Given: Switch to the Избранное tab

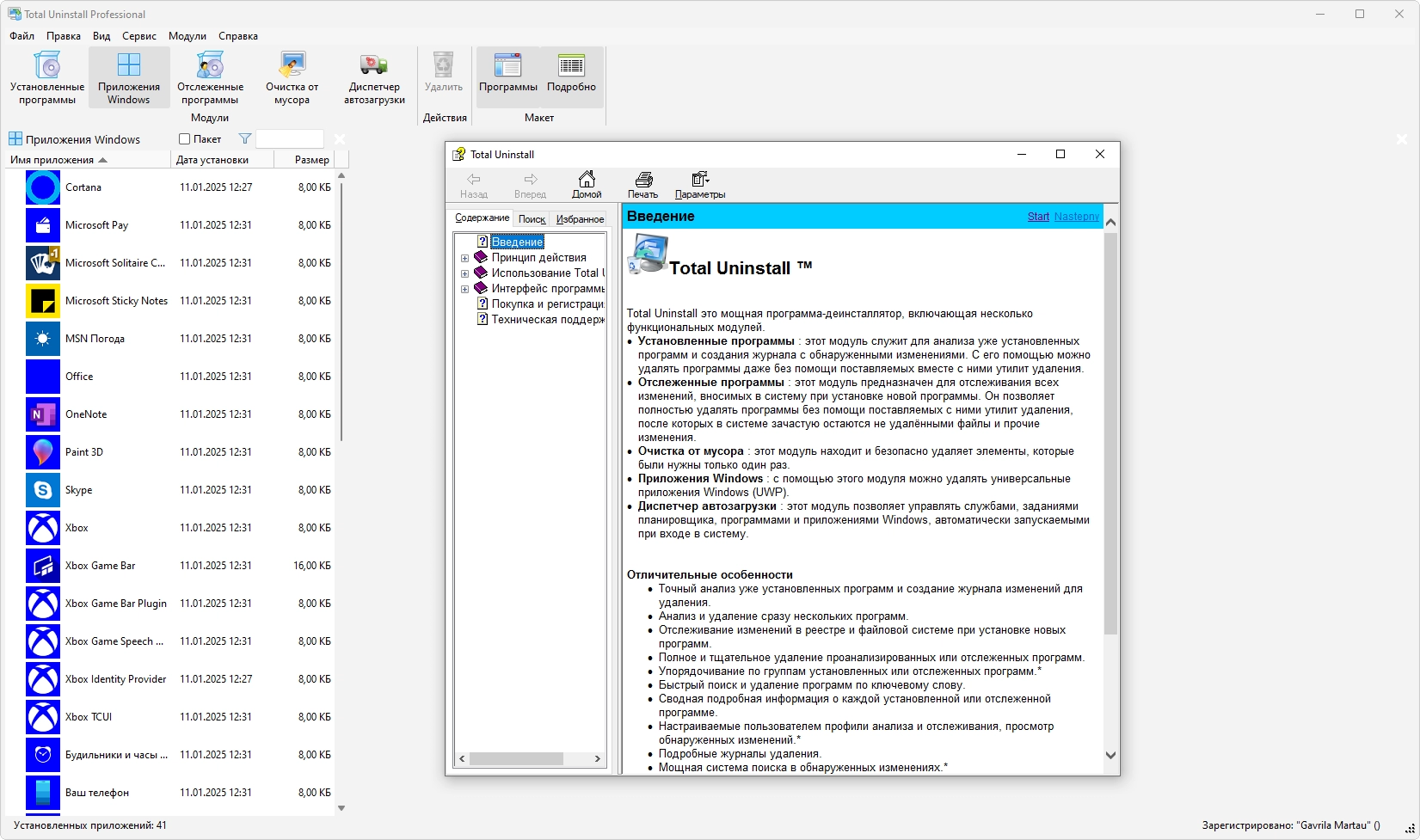Looking at the screenshot, I should (x=580, y=219).
